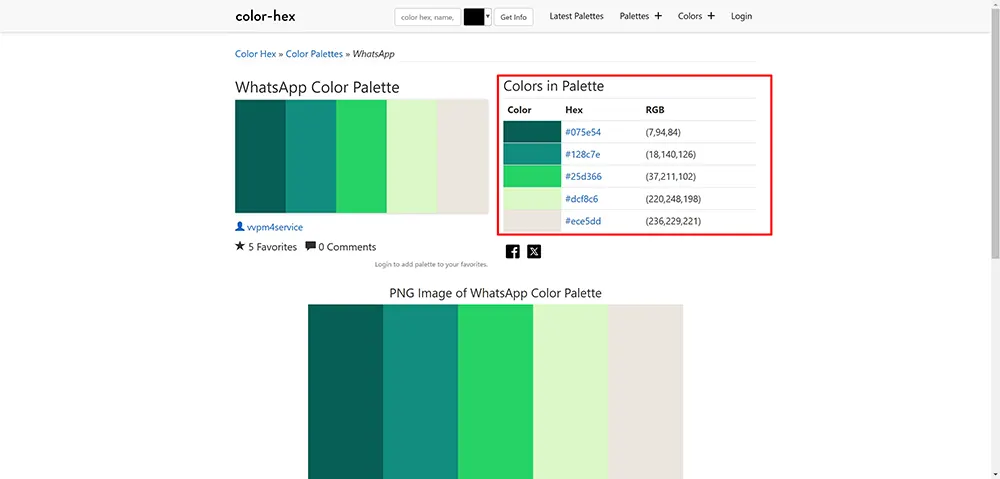Focus the color hex search input

[428, 17]
